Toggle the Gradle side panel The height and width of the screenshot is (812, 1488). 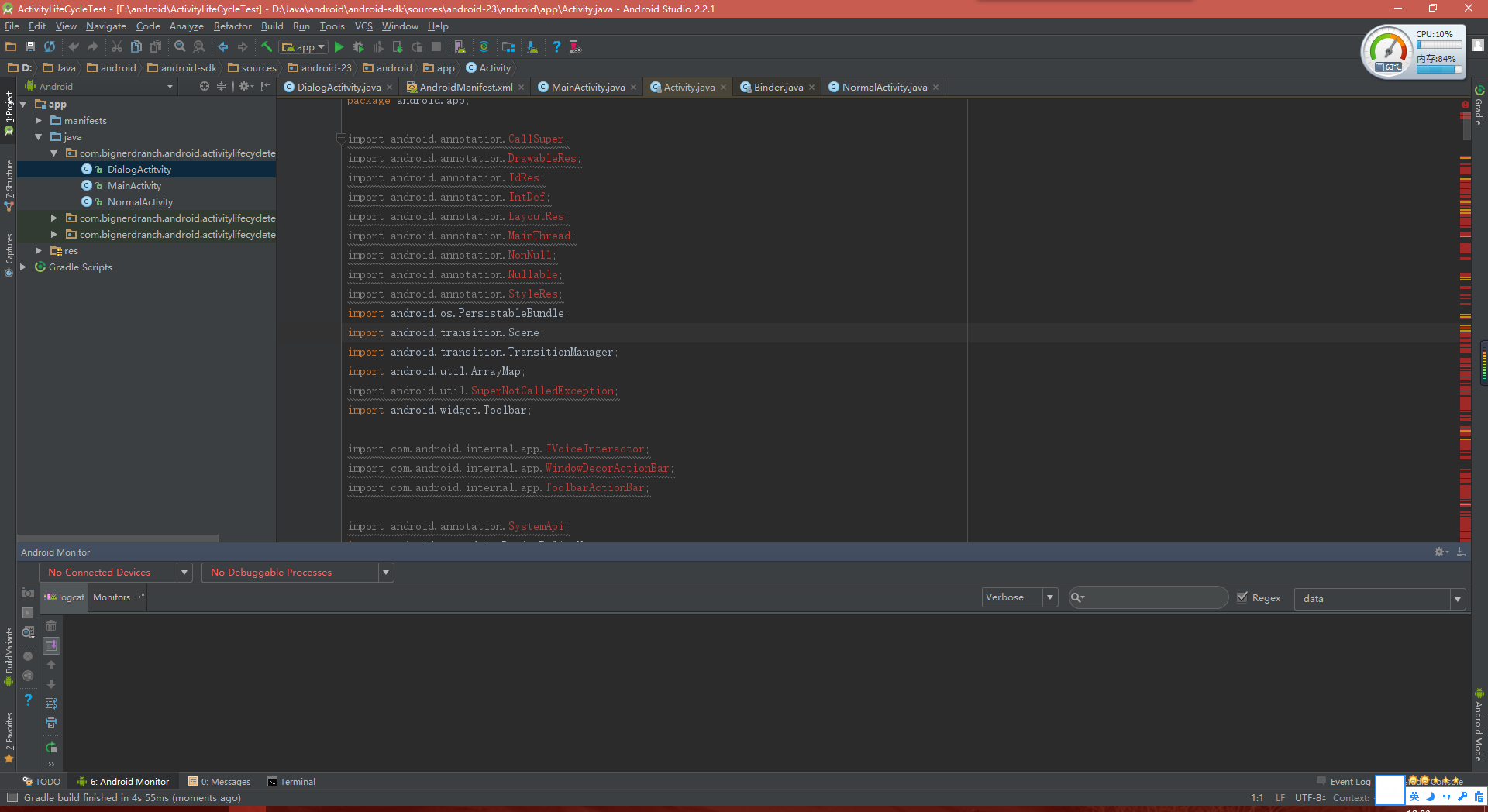pos(1479,105)
